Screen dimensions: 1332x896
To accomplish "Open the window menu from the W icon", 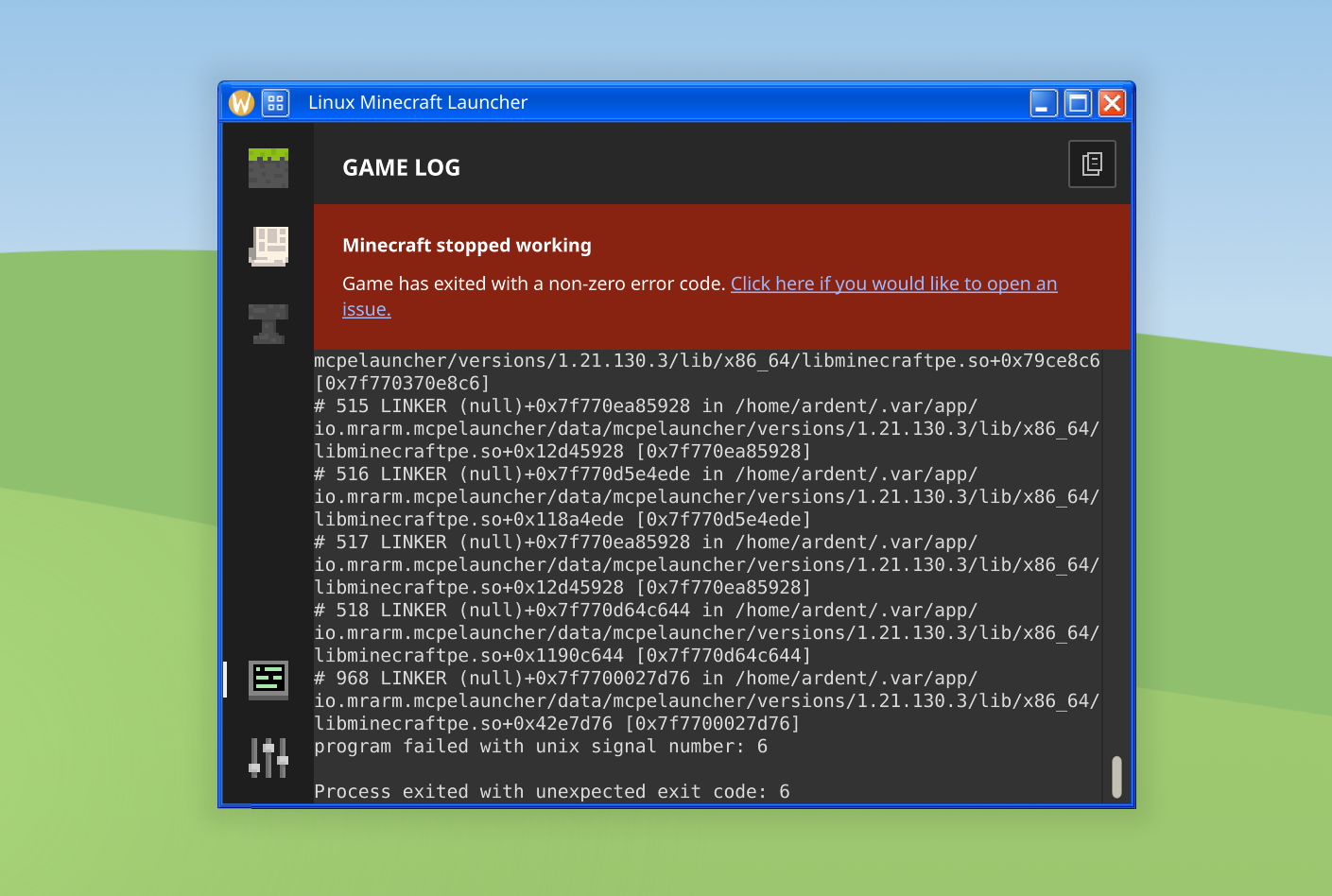I will coord(240,102).
